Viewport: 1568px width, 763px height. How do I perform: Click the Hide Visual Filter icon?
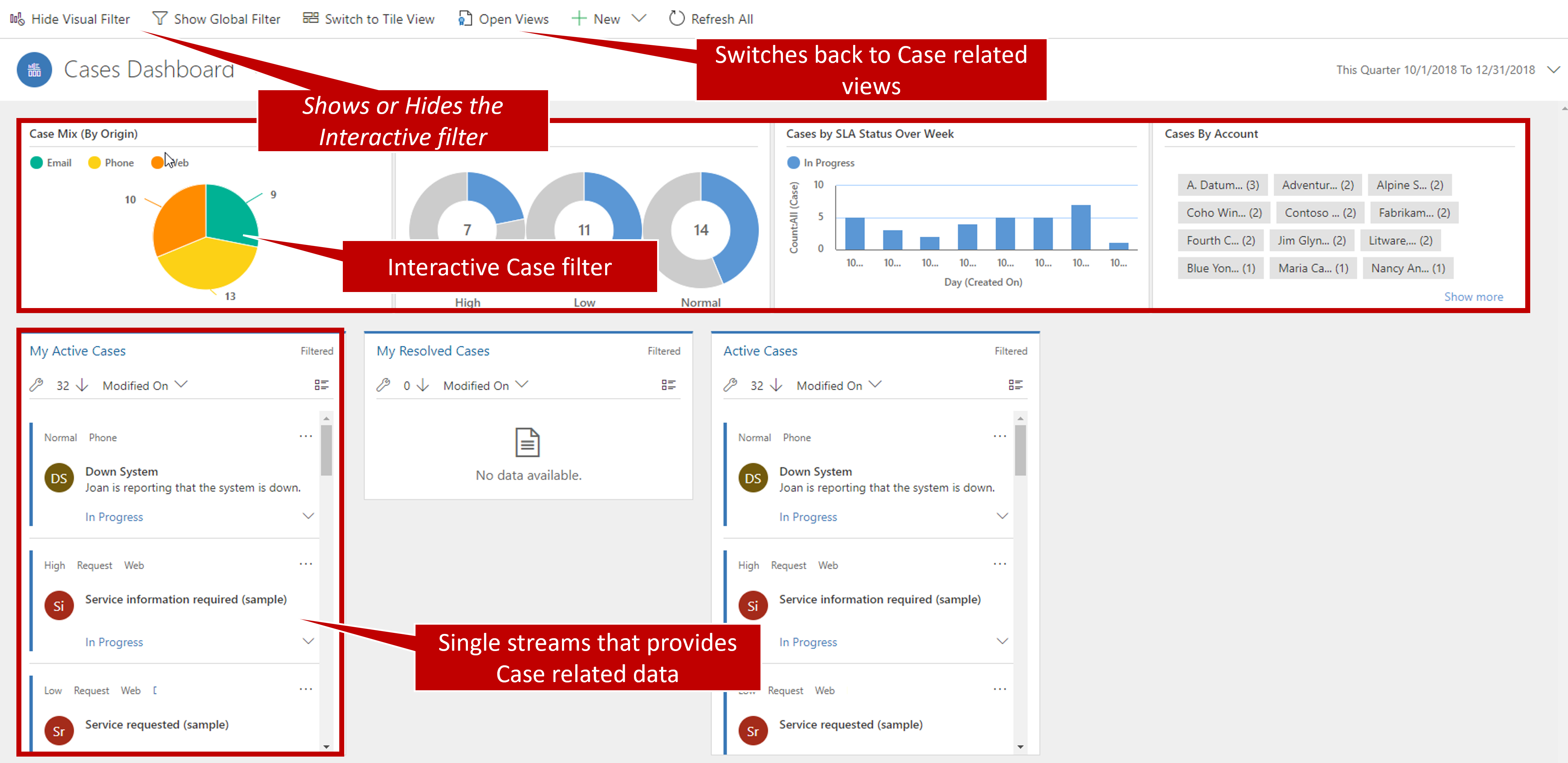pyautogui.click(x=17, y=19)
